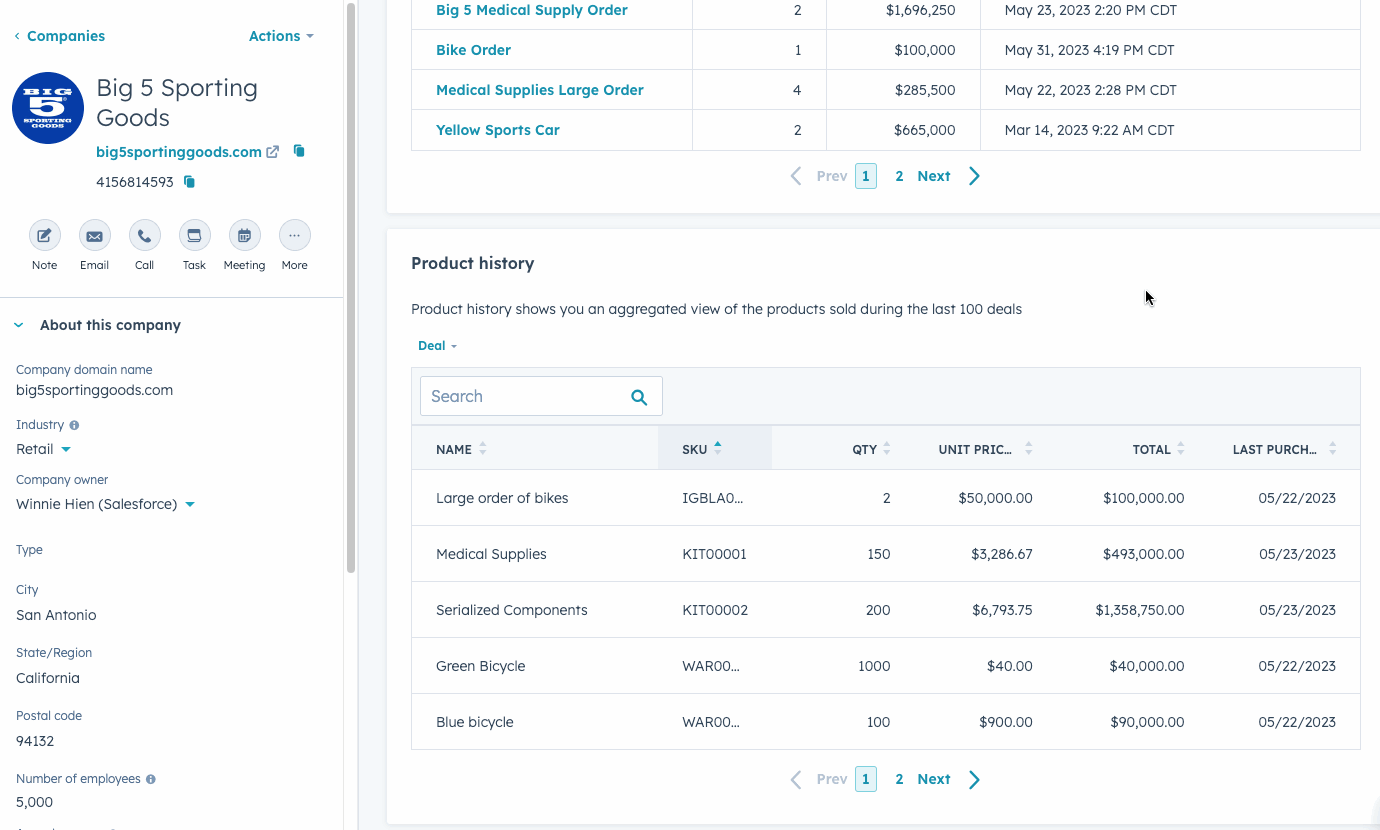The height and width of the screenshot is (830, 1380).
Task: Open the More actions ellipsis icon
Action: point(294,236)
